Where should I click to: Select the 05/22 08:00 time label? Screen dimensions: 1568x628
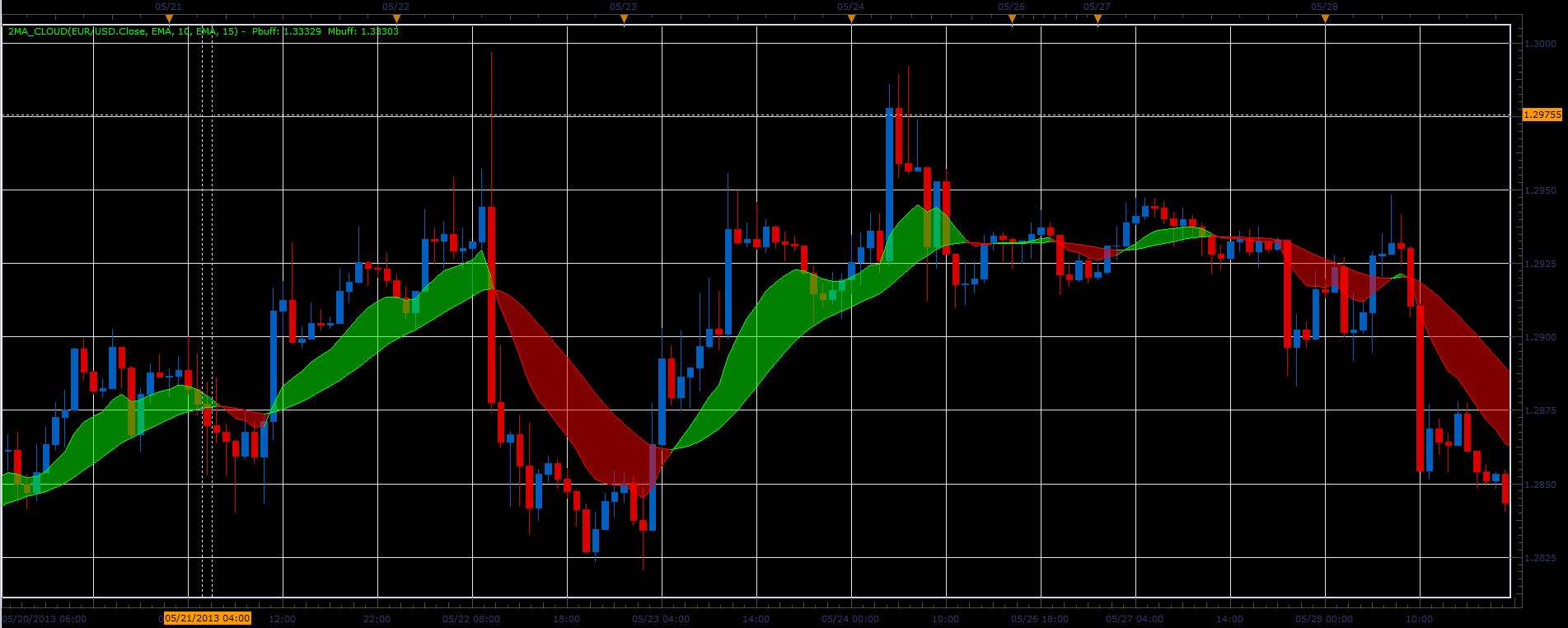[471, 619]
